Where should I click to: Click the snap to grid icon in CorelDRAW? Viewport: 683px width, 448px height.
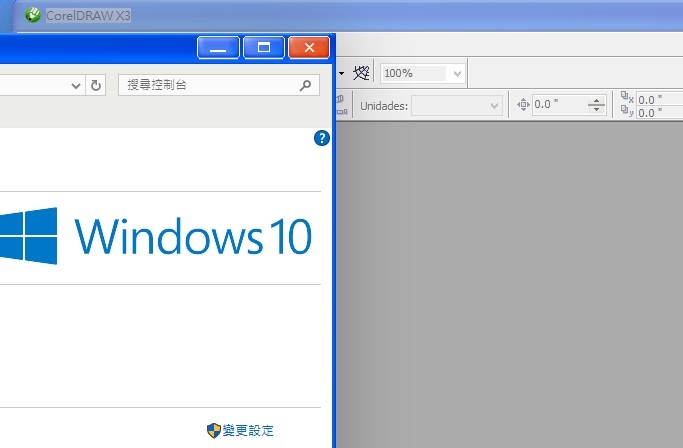tap(361, 73)
